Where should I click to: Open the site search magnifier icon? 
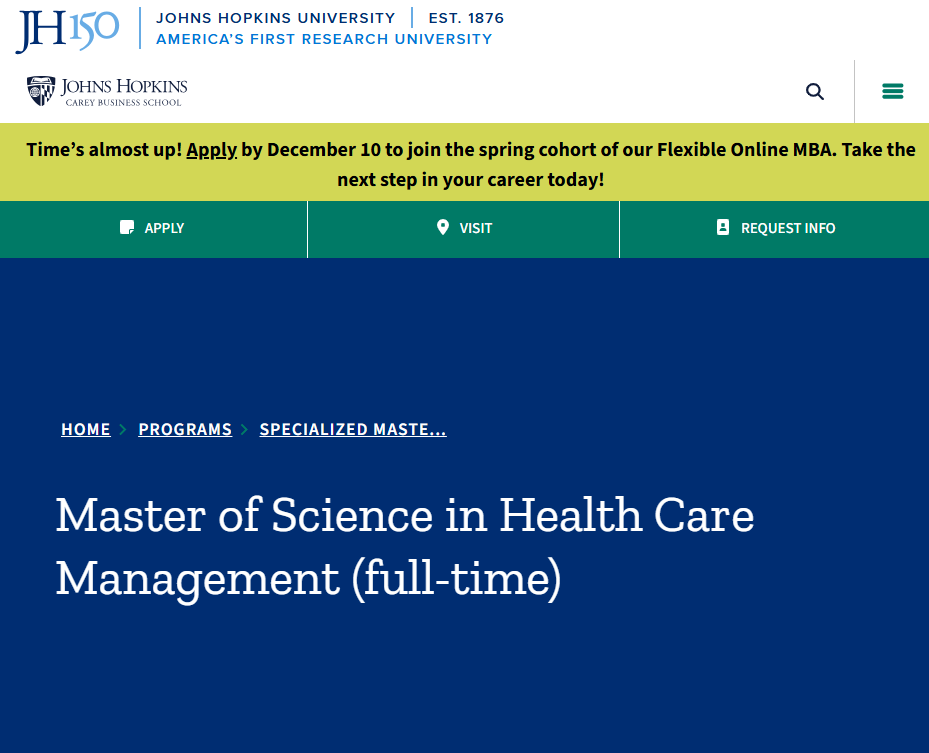(815, 92)
